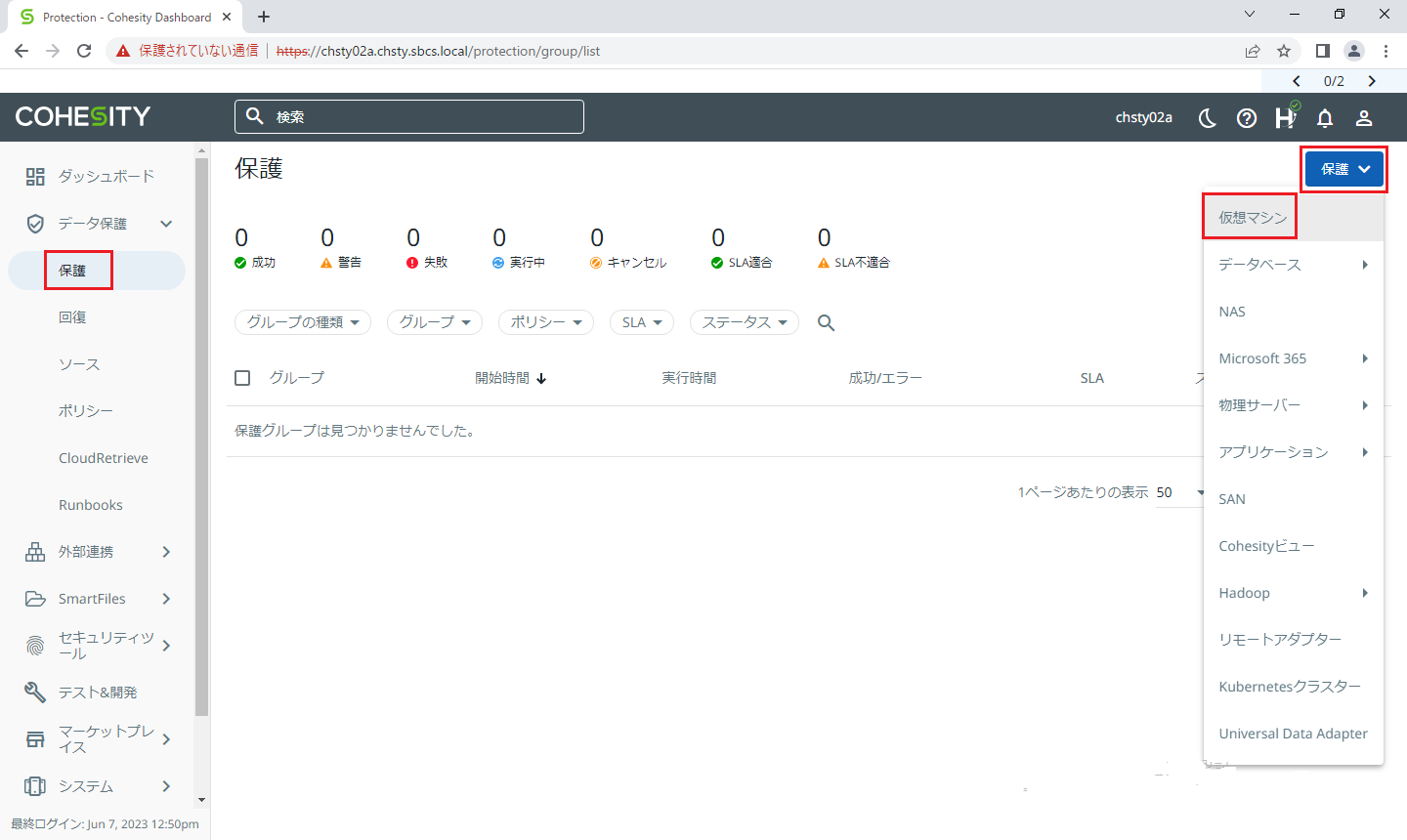The width and height of the screenshot is (1407, 840).
Task: Open the help question mark icon
Action: click(x=1247, y=118)
